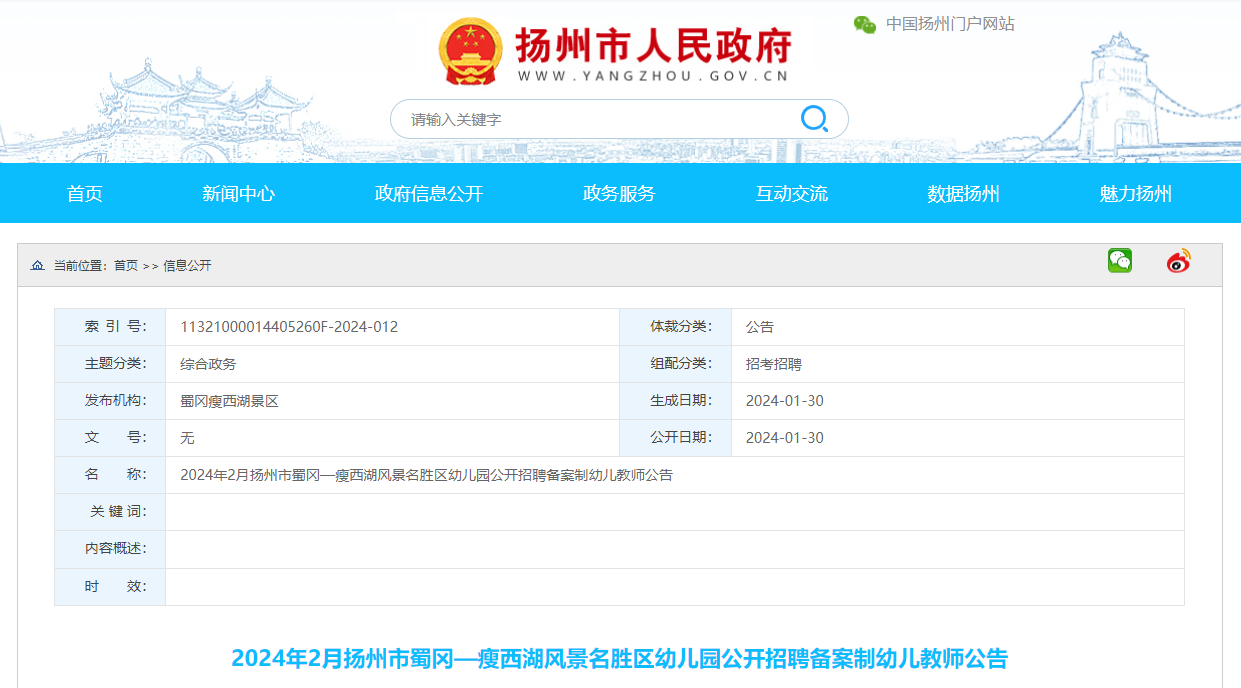Share to Weibo using the red icon
1241x688 pixels.
(x=1179, y=261)
